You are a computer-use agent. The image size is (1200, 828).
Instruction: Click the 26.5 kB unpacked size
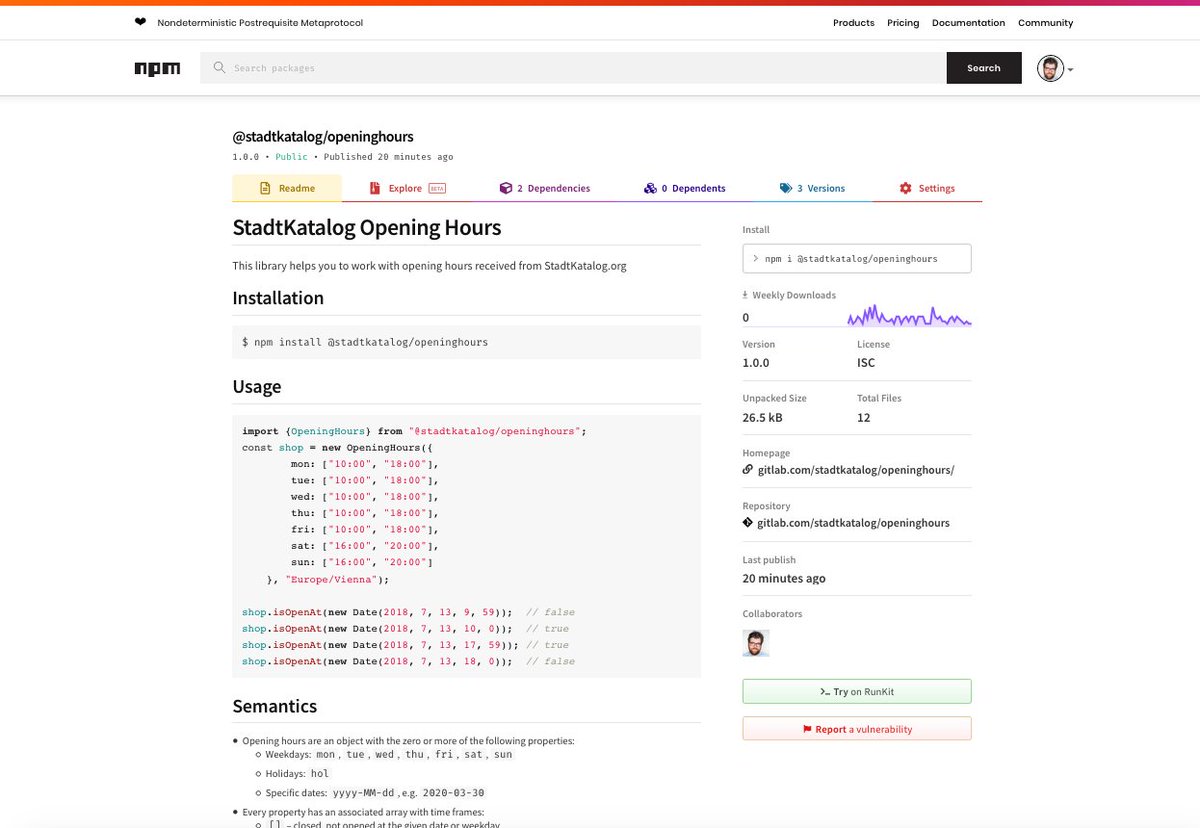tap(763, 417)
